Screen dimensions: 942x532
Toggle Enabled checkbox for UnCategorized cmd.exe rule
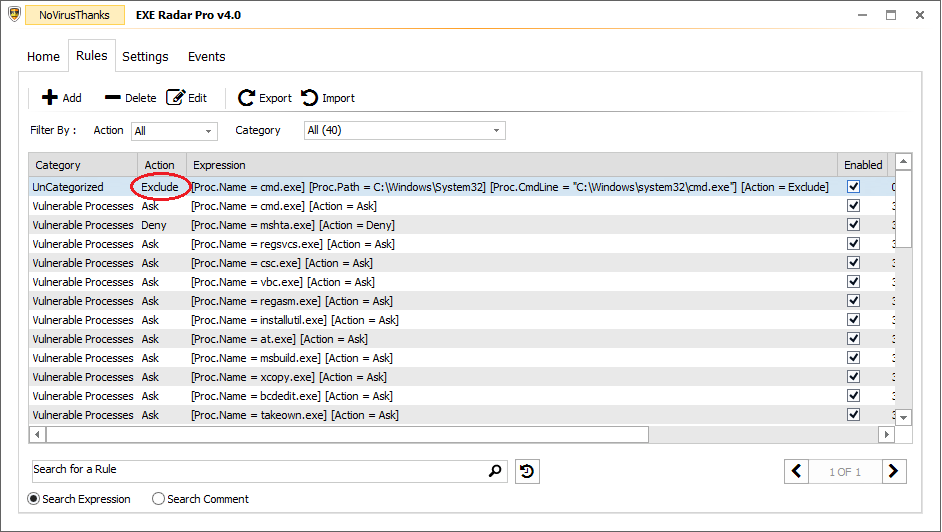(x=853, y=187)
